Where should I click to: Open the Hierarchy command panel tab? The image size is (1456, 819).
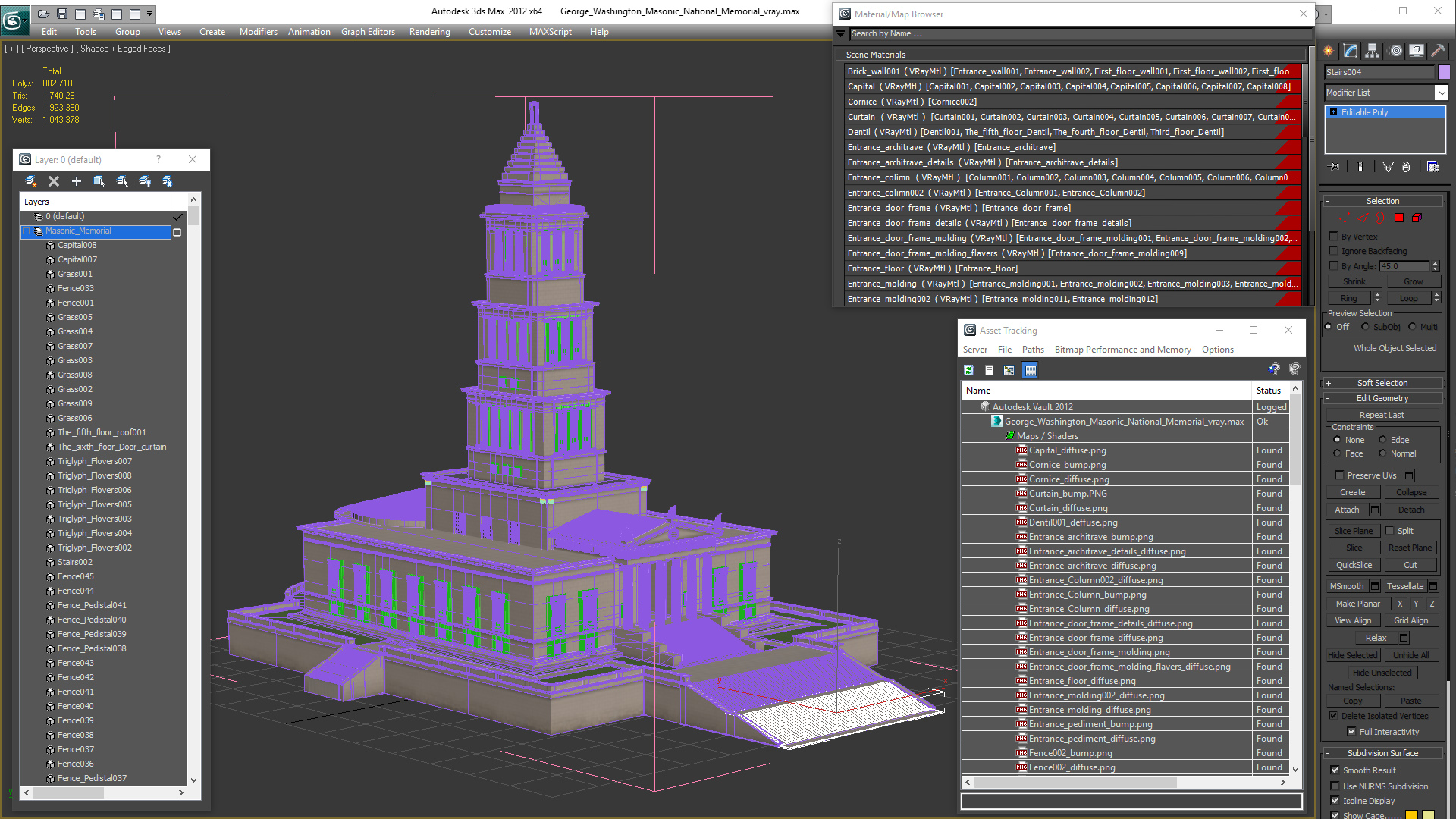pos(1373,51)
